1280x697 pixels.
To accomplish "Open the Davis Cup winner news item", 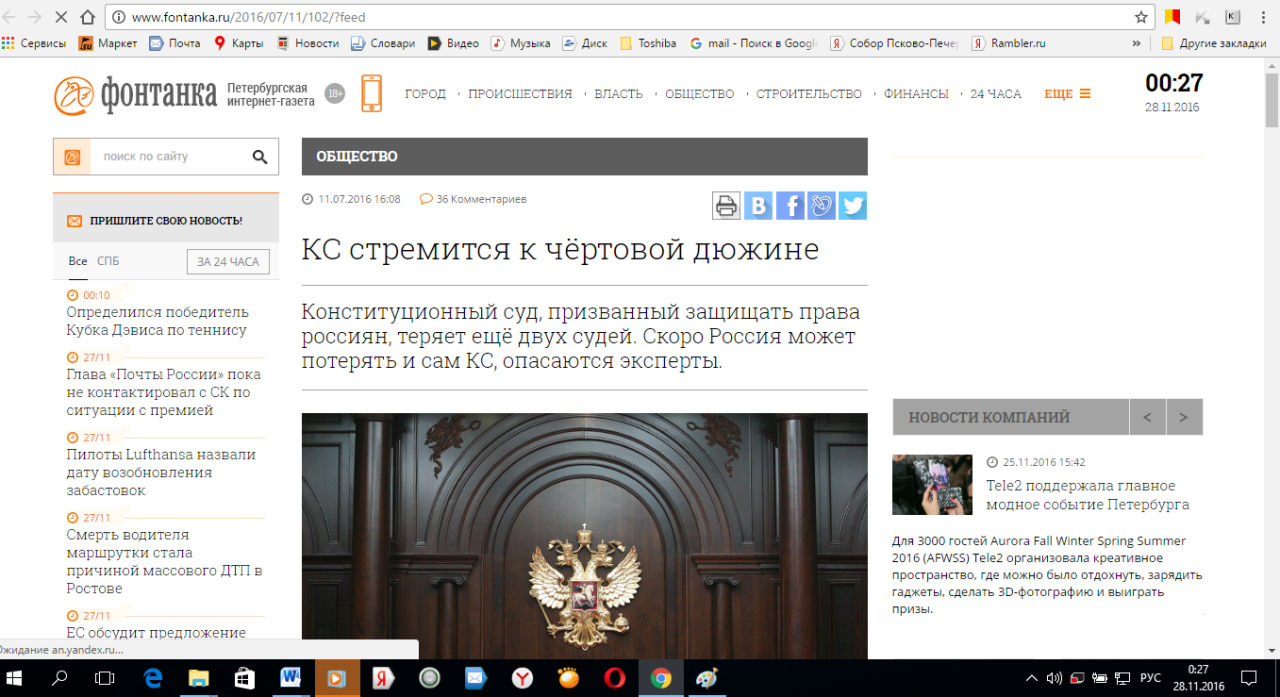I will pyautogui.click(x=157, y=321).
